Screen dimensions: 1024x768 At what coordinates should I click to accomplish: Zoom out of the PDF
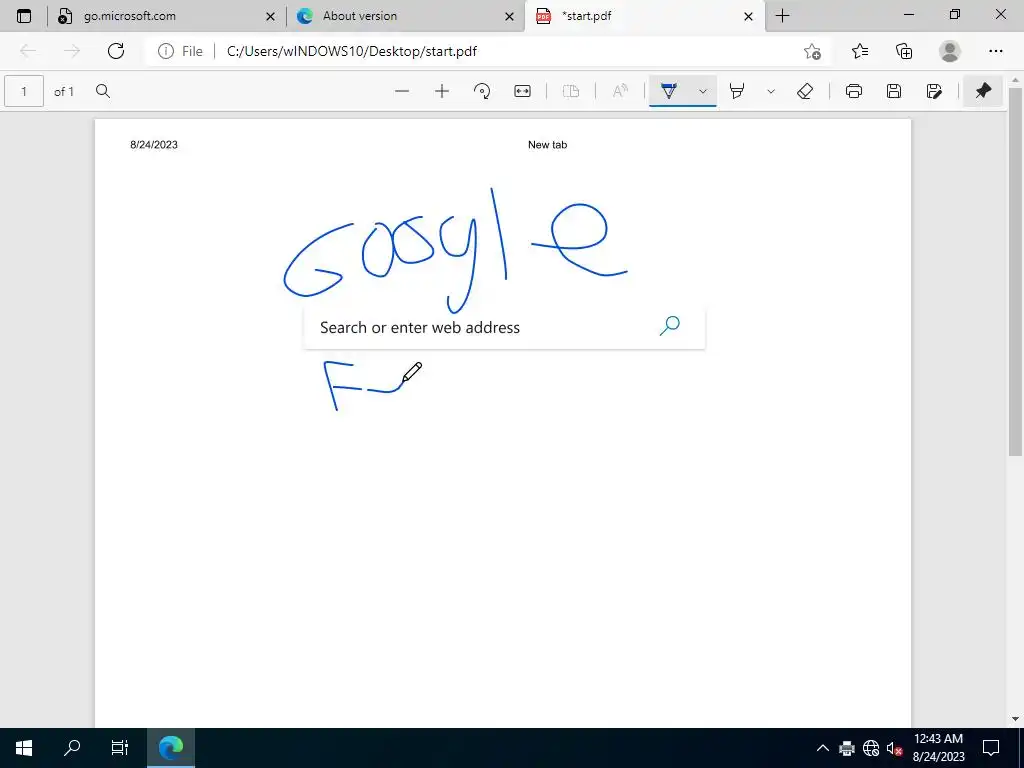[402, 91]
